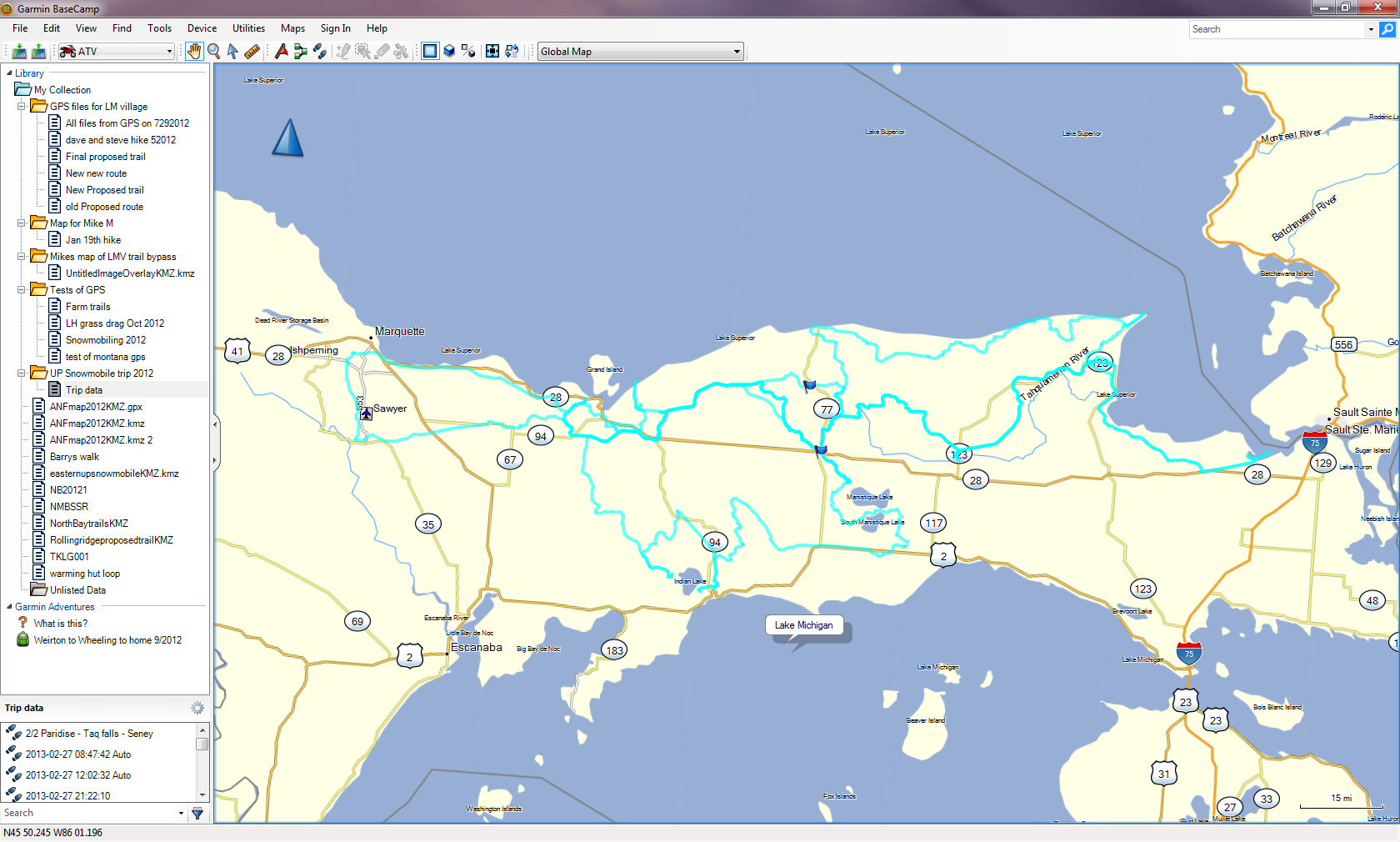Click the map detail options icon
Image resolution: width=1400 pixels, height=842 pixels.
click(469, 52)
